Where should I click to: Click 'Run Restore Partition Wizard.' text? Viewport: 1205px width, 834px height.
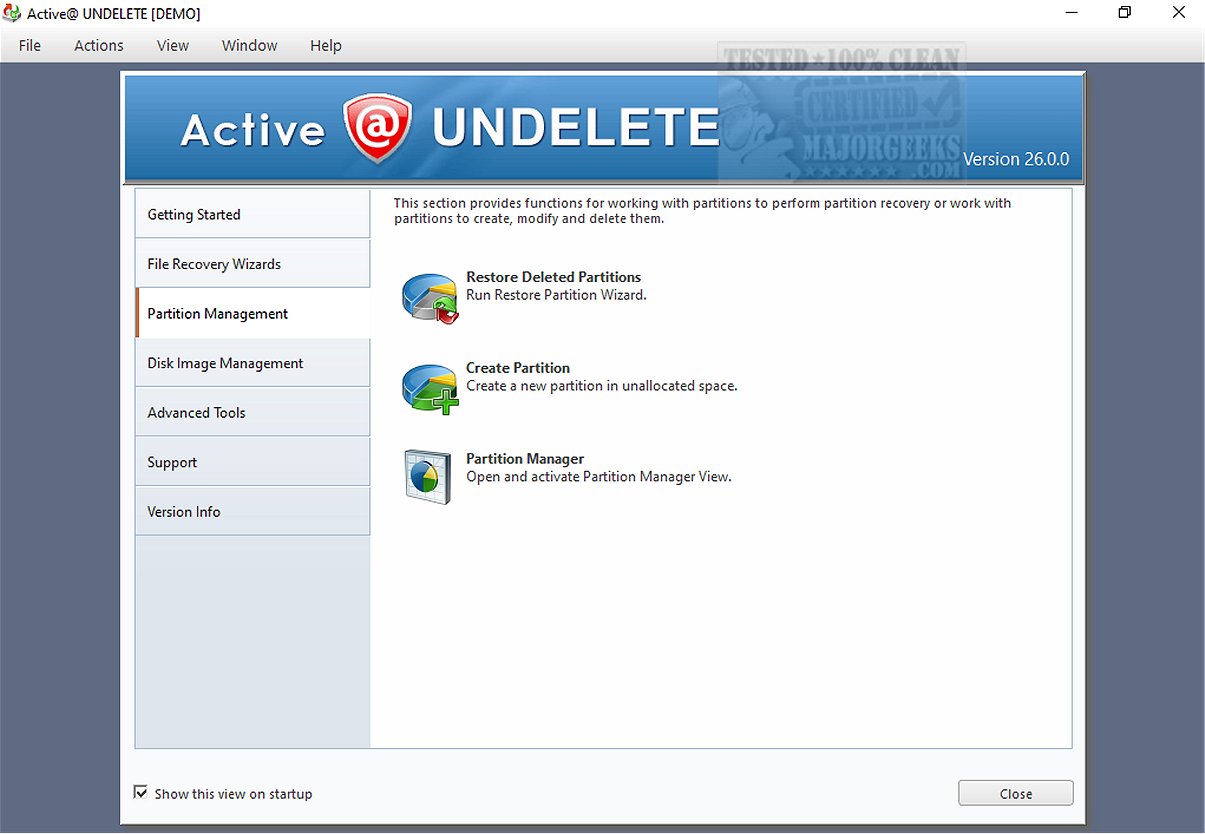point(556,295)
